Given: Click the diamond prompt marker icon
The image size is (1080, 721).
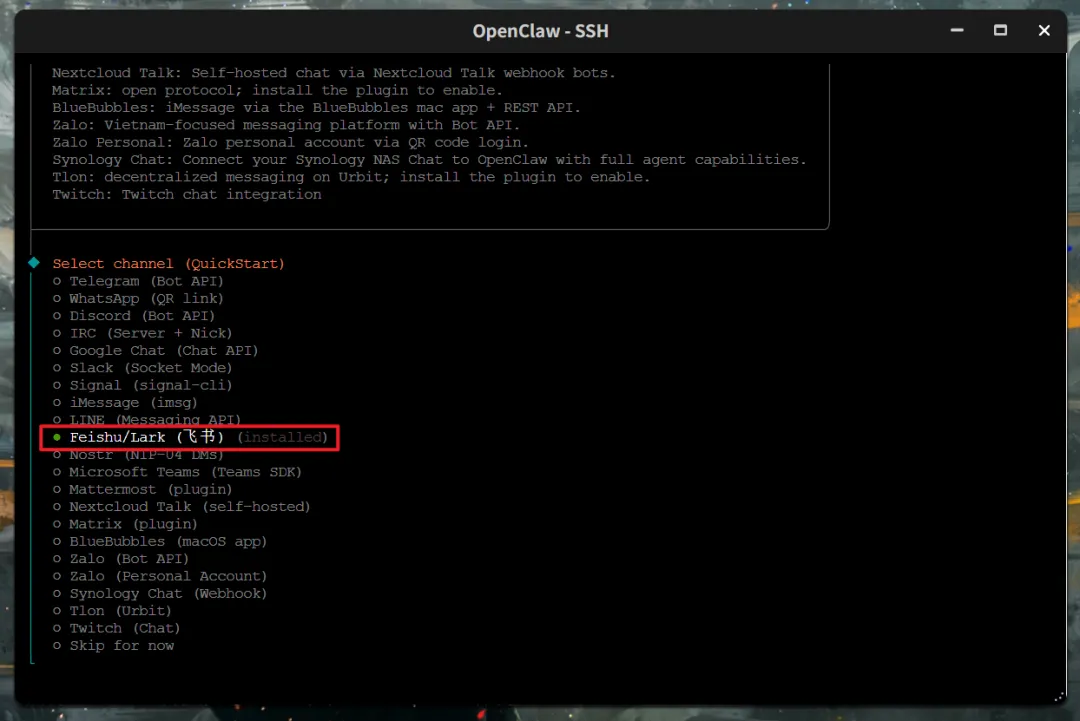Looking at the screenshot, I should [x=34, y=263].
